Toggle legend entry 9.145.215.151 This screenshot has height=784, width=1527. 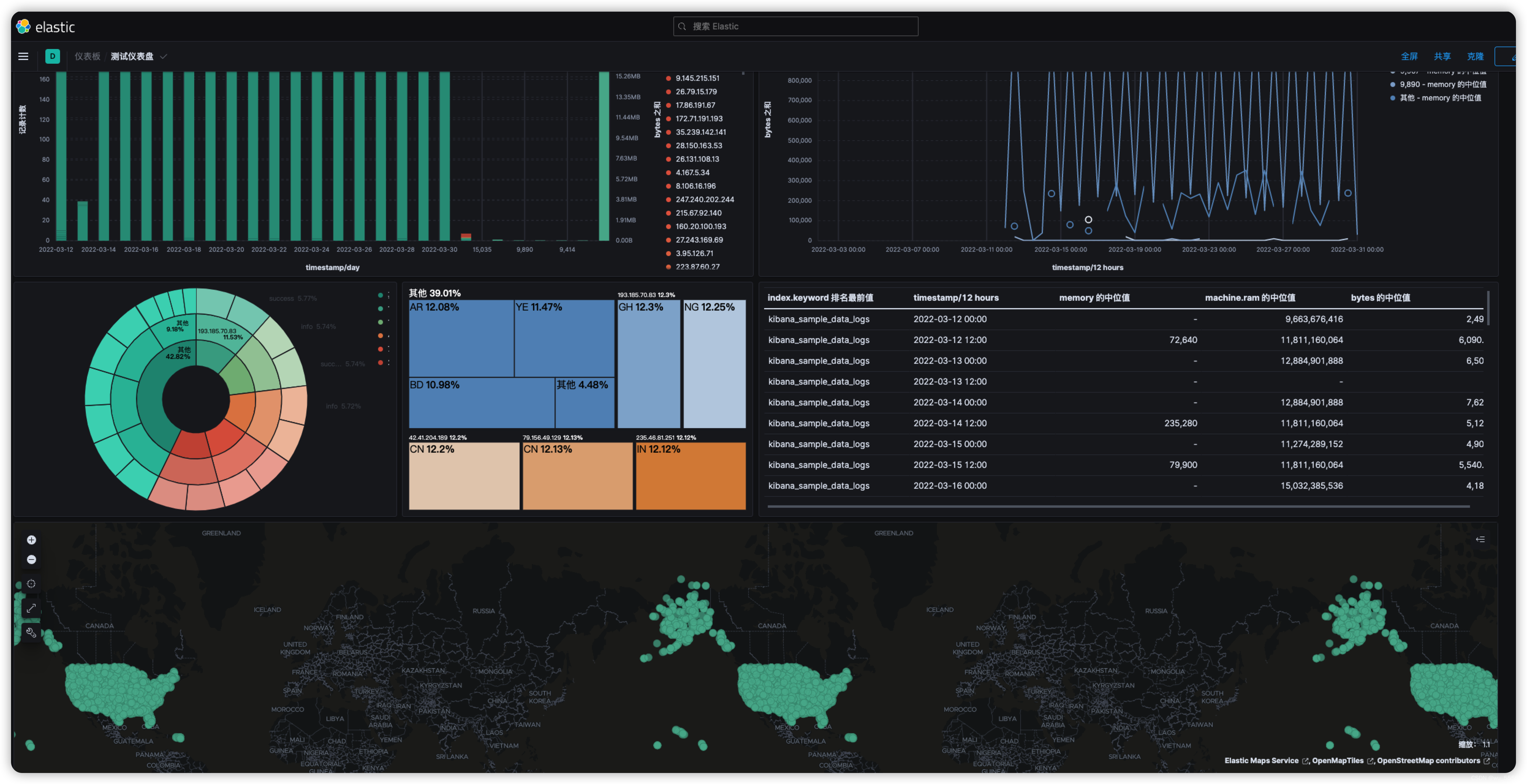coord(697,78)
